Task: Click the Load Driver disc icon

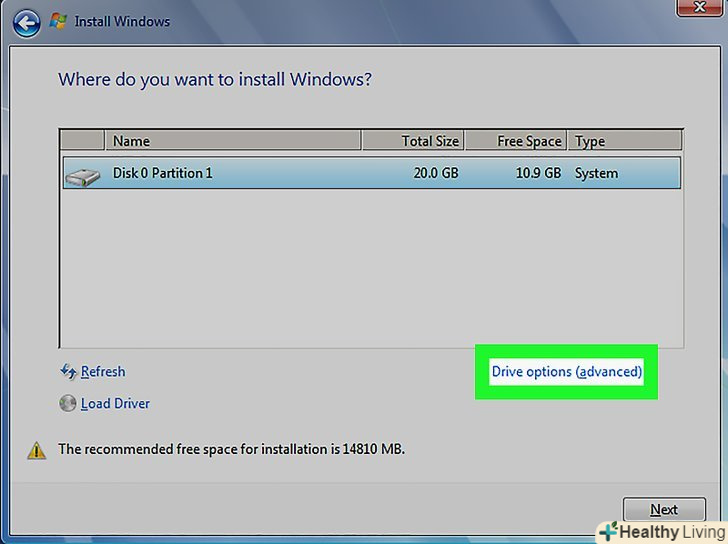Action: tap(68, 403)
